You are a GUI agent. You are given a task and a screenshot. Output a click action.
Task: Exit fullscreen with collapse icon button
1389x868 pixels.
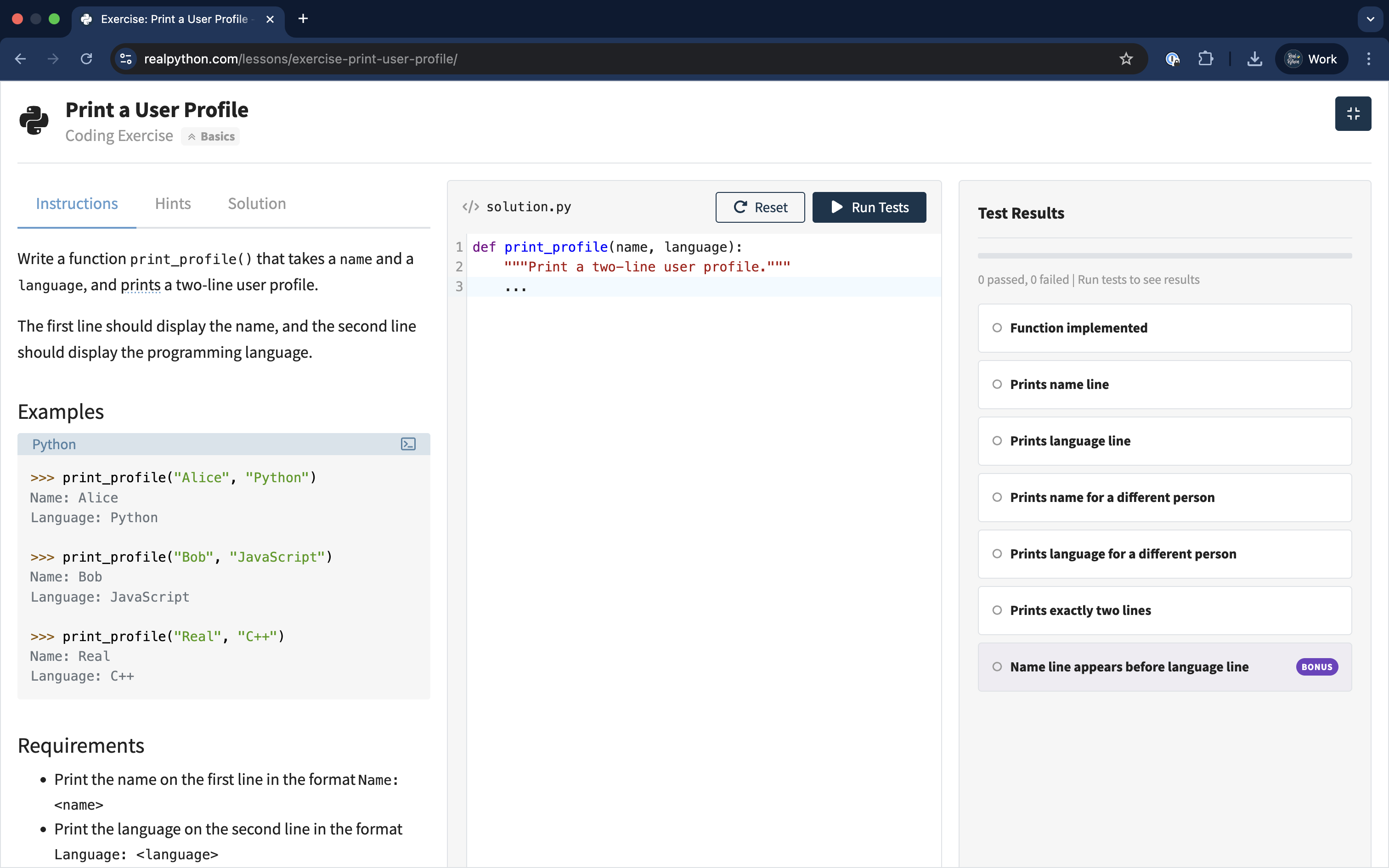(1353, 114)
